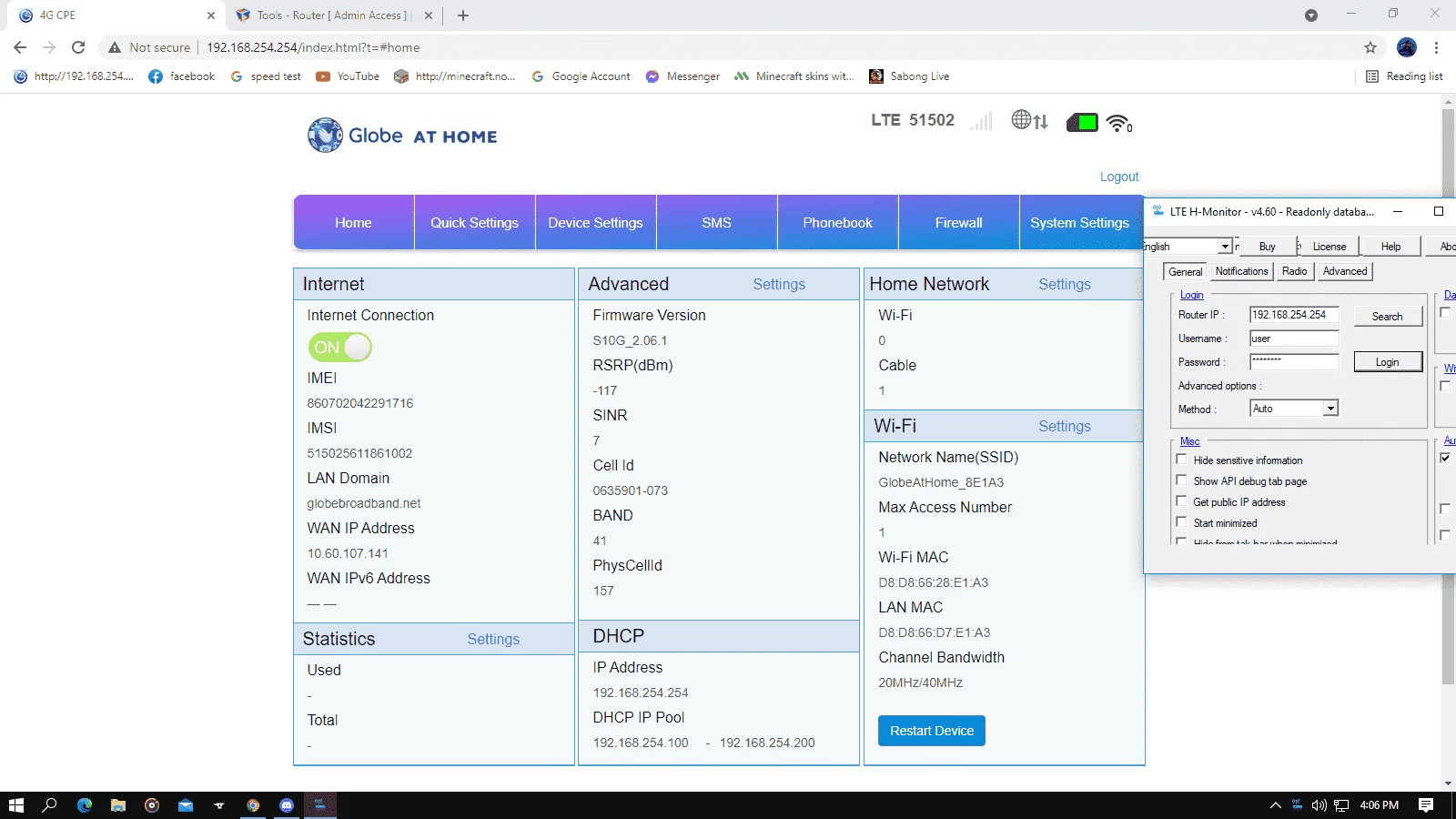Open the SMS menu
This screenshot has width=1456, height=819.
point(716,223)
